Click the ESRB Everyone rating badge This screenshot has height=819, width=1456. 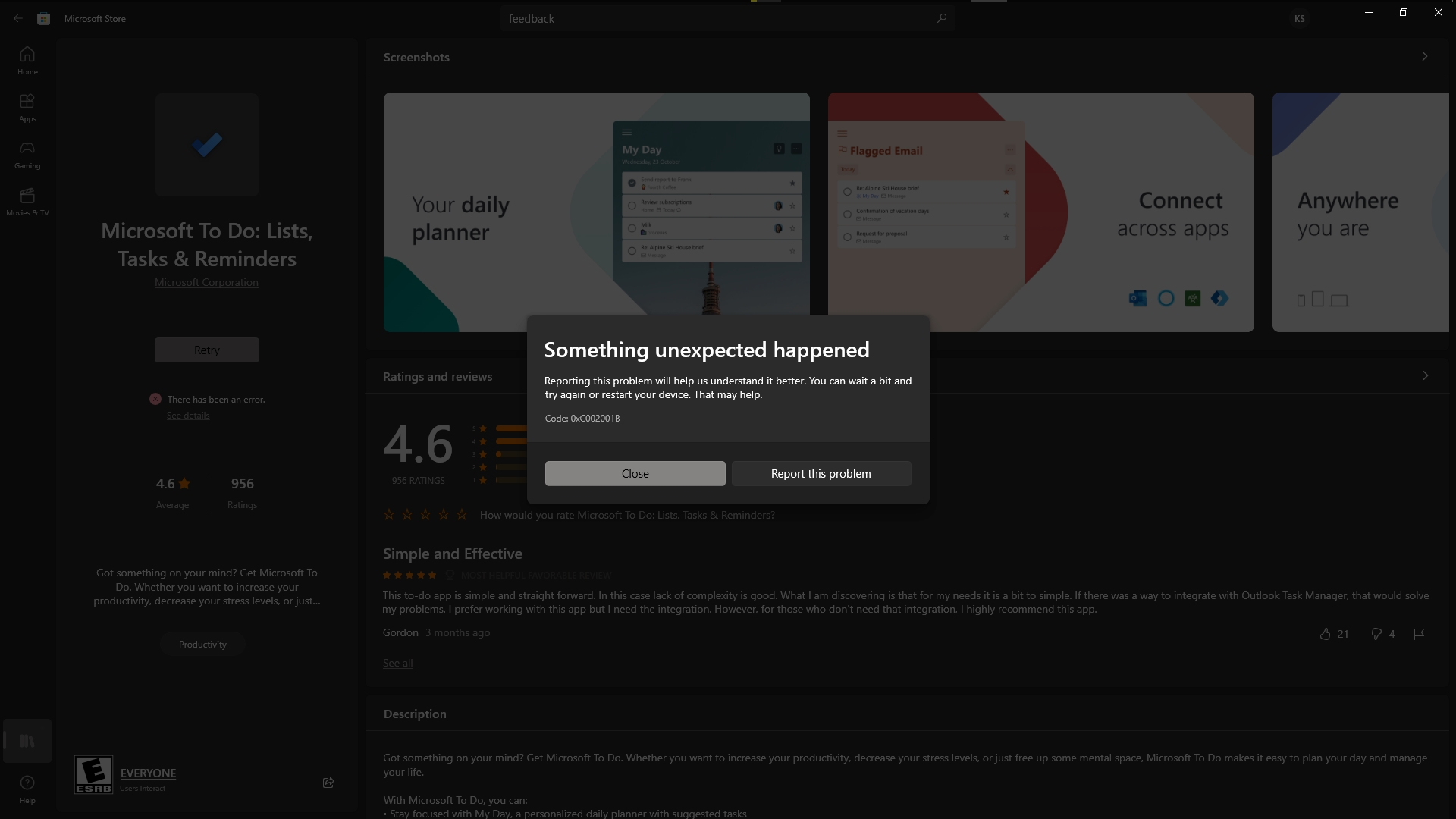click(93, 774)
